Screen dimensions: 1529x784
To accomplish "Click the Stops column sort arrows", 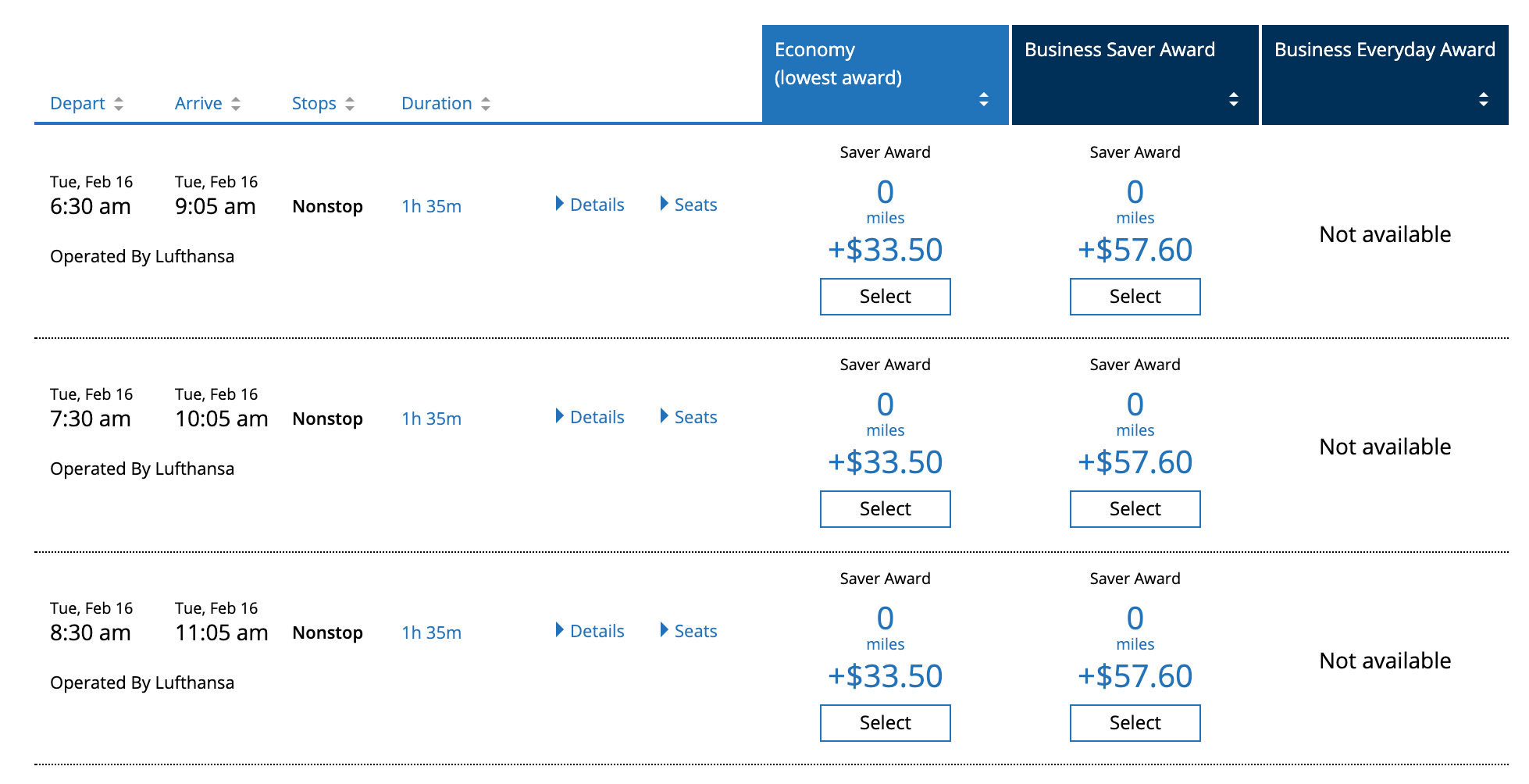I will [x=350, y=104].
